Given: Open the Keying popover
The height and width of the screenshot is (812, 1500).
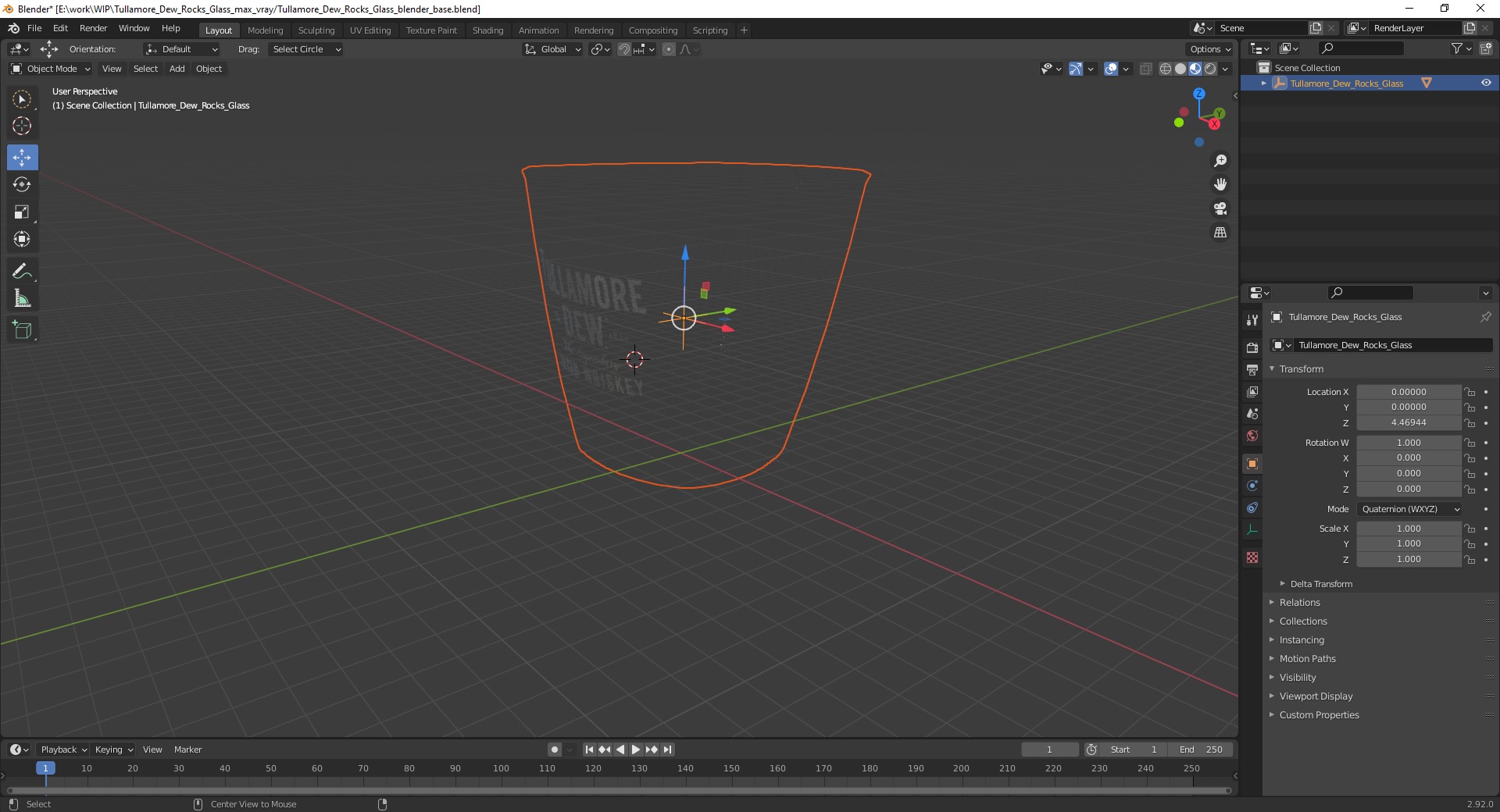Looking at the screenshot, I should coord(113,750).
